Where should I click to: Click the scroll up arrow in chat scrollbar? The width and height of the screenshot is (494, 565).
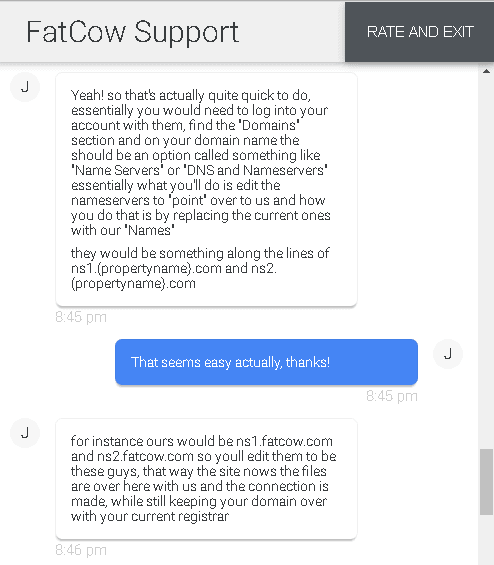486,71
